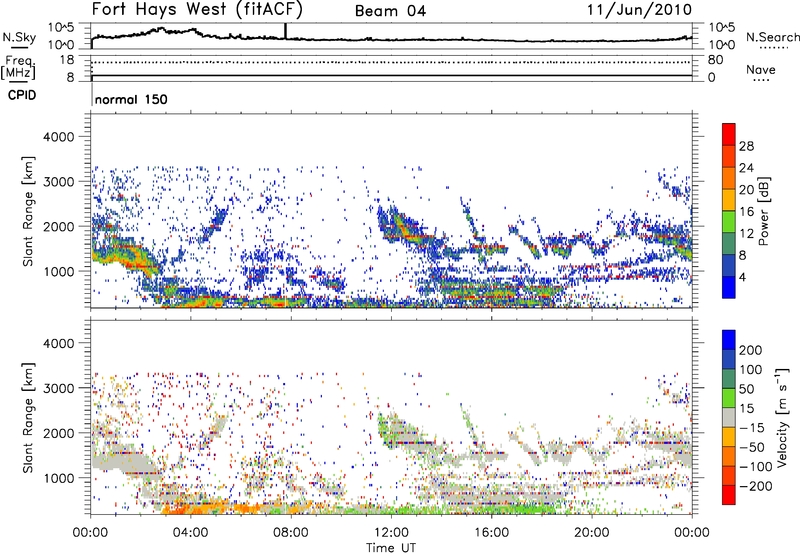Click the 'Time UT' axis title
The width and height of the screenshot is (800, 554).
tap(391, 548)
